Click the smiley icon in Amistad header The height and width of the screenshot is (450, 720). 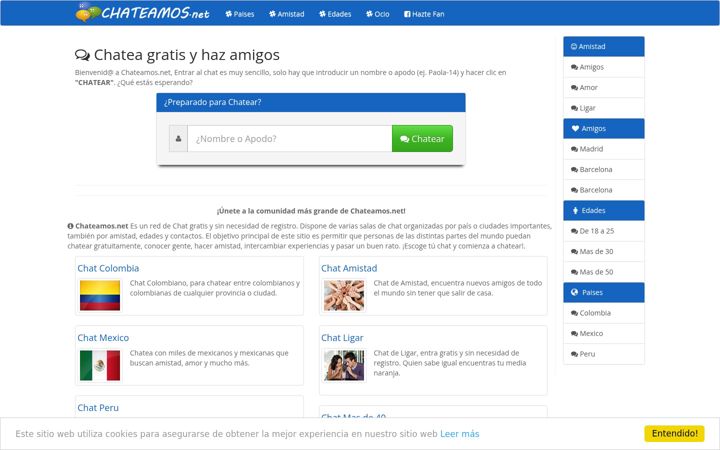574,46
